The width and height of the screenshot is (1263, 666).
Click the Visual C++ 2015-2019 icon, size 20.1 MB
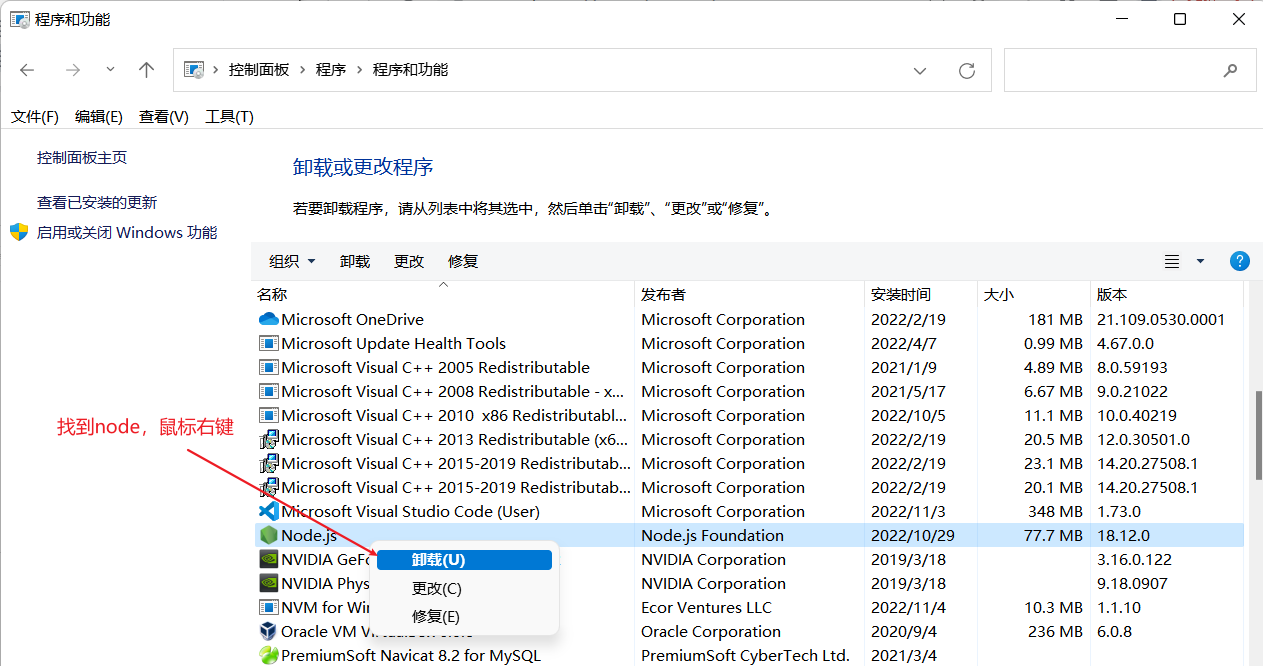[x=268, y=488]
